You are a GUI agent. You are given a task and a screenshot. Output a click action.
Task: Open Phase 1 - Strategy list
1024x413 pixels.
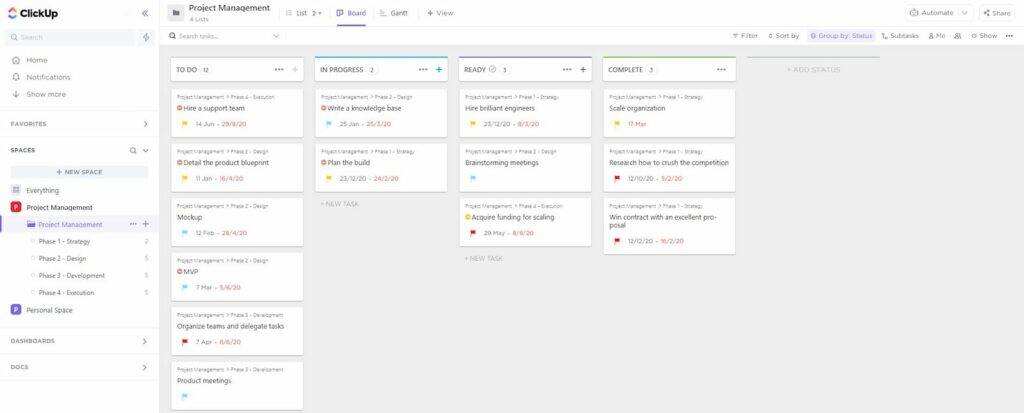(x=64, y=242)
